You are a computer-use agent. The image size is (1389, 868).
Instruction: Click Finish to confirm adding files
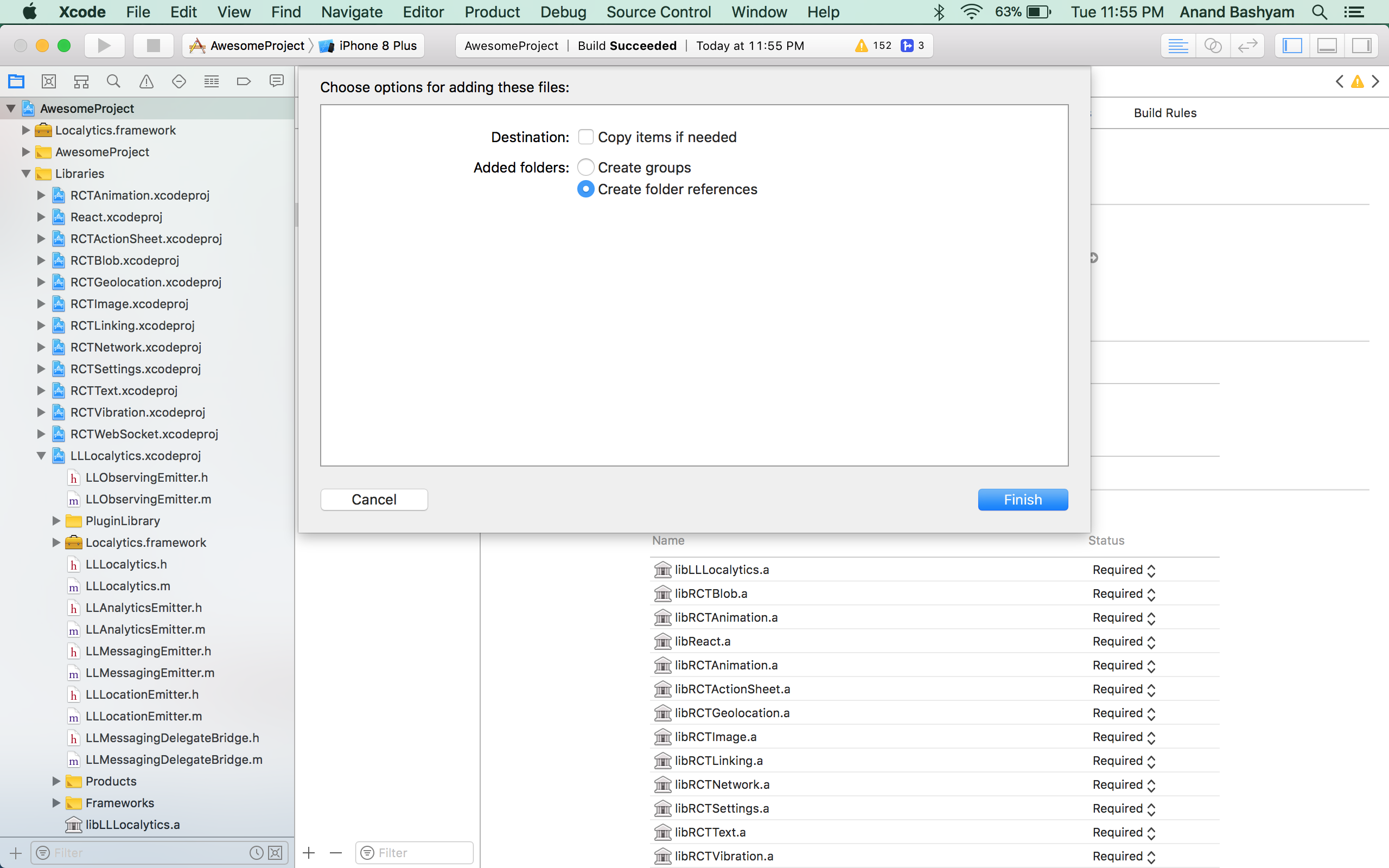[x=1022, y=498]
